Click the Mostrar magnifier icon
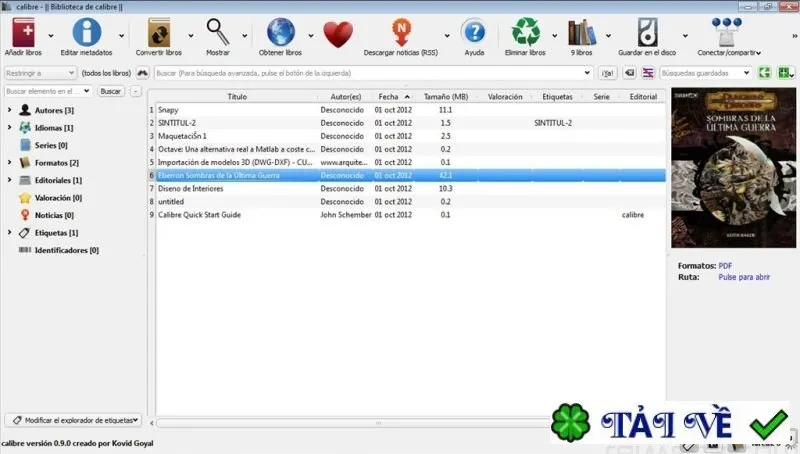Image resolution: width=800 pixels, height=454 pixels. (218, 33)
